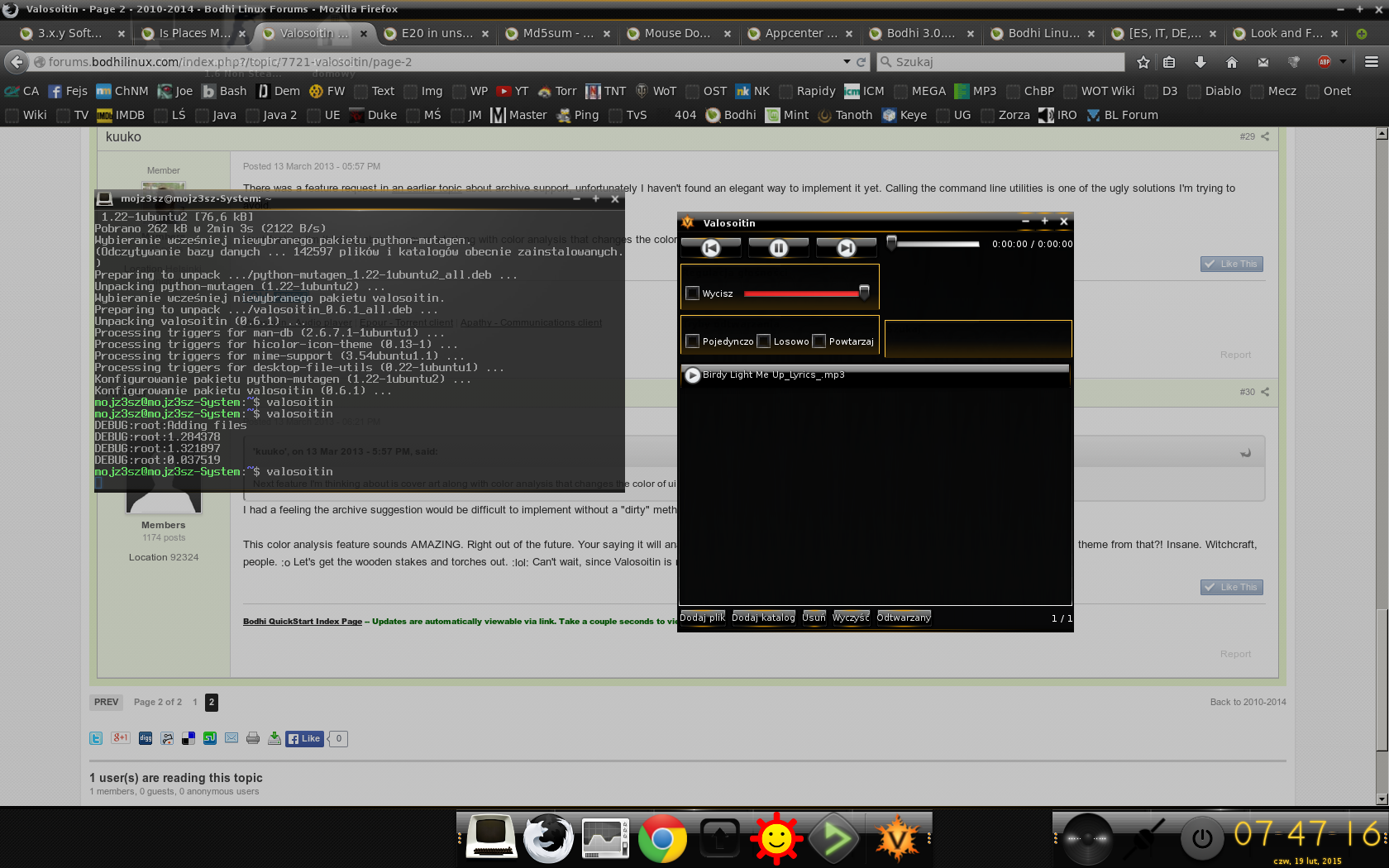Share topic via Google +1 icon
1389x868 pixels.
(121, 738)
